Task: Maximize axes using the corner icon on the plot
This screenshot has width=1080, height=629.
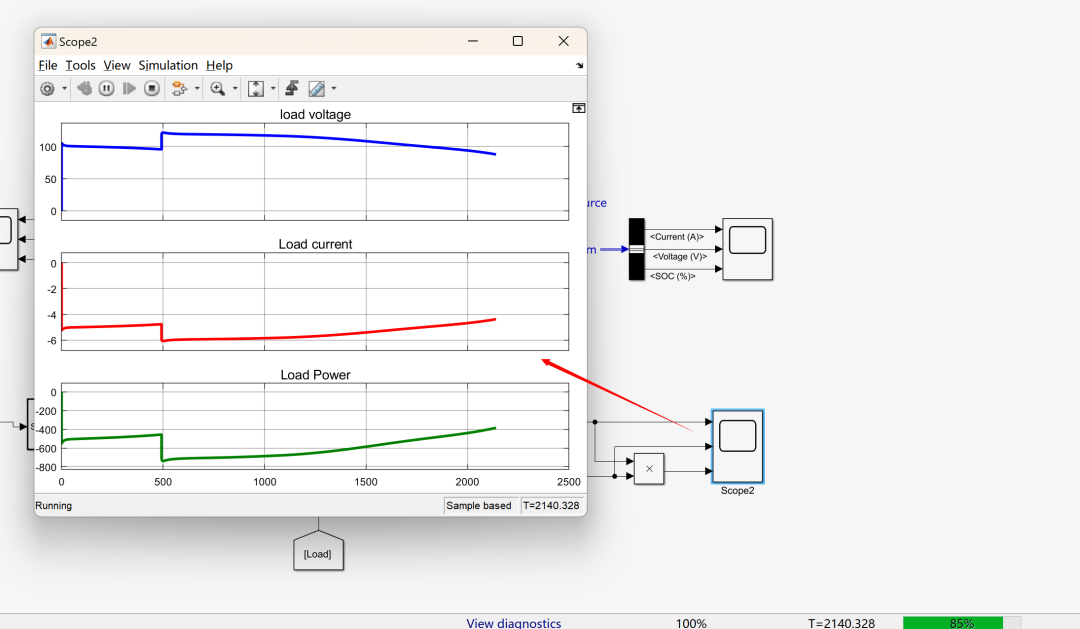Action: 578,108
